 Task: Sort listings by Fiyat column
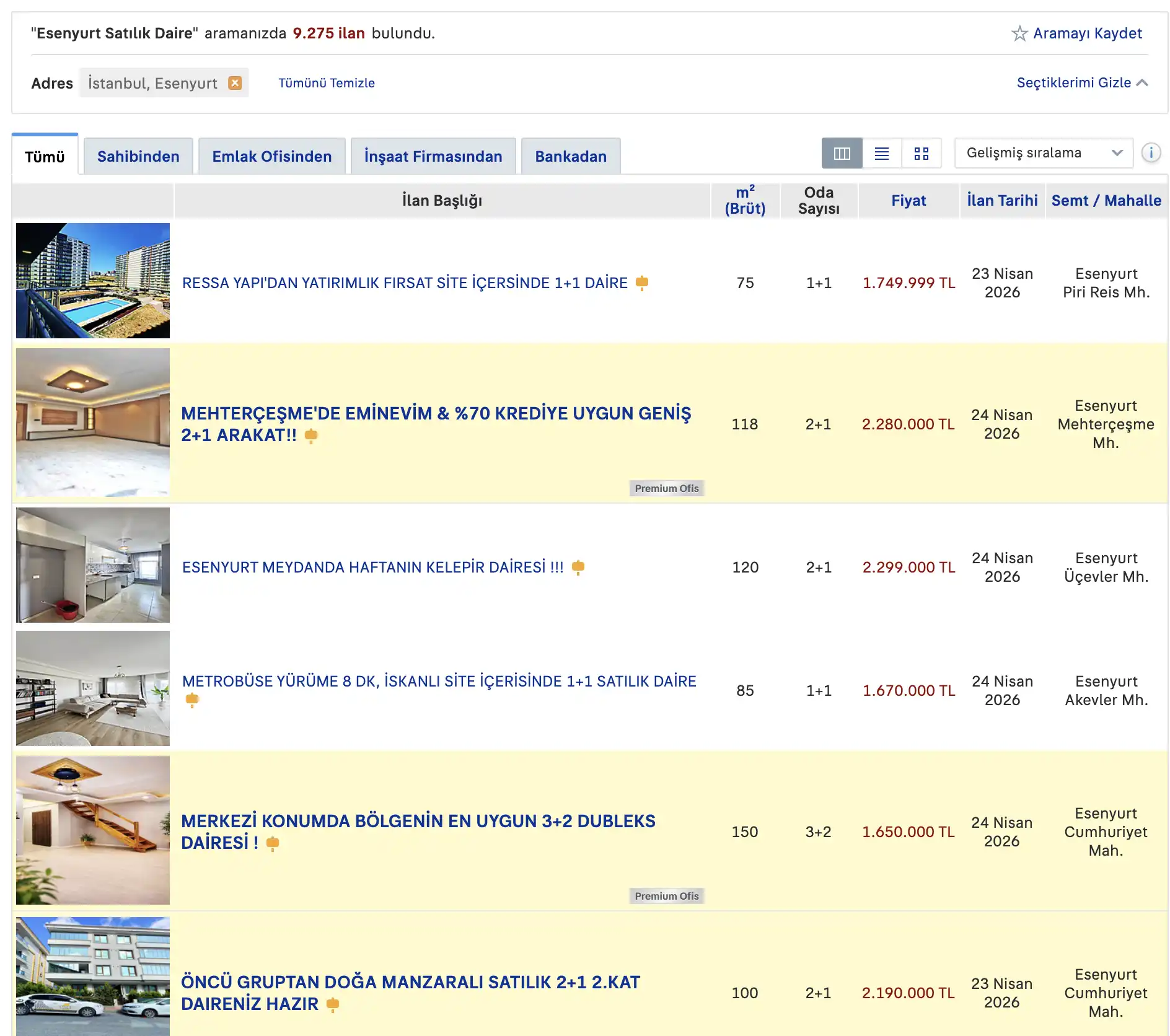pyautogui.click(x=908, y=201)
